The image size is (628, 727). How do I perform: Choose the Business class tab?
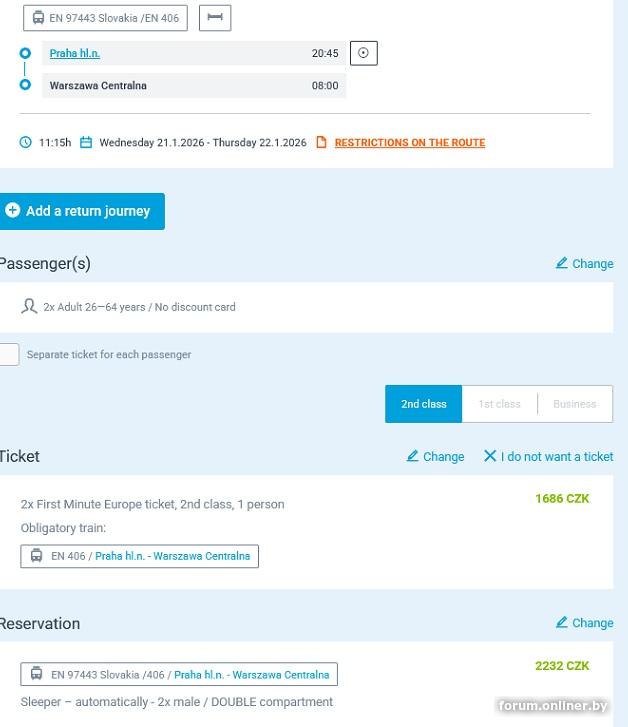pos(574,404)
